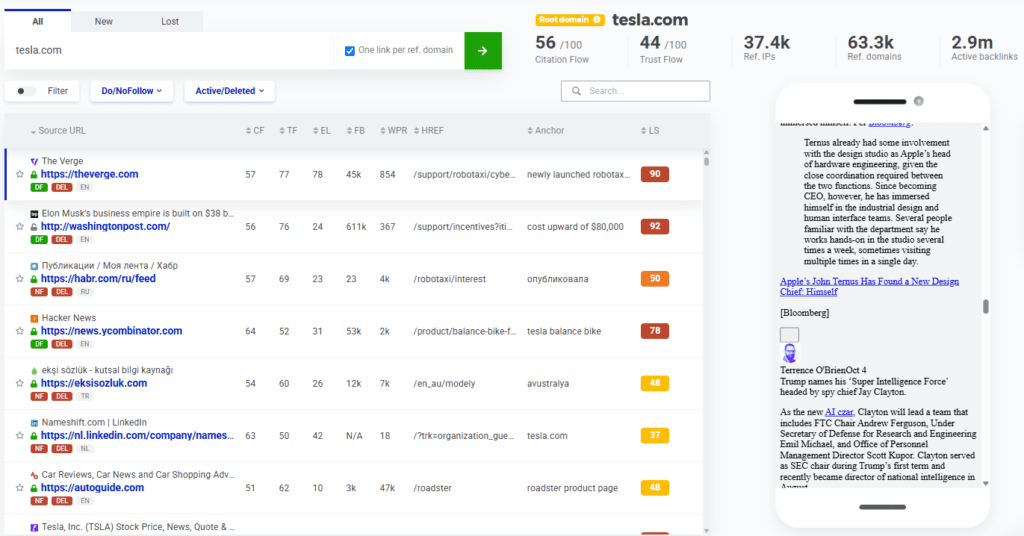Star the eksisozluk.com backlink row

[x=20, y=383]
